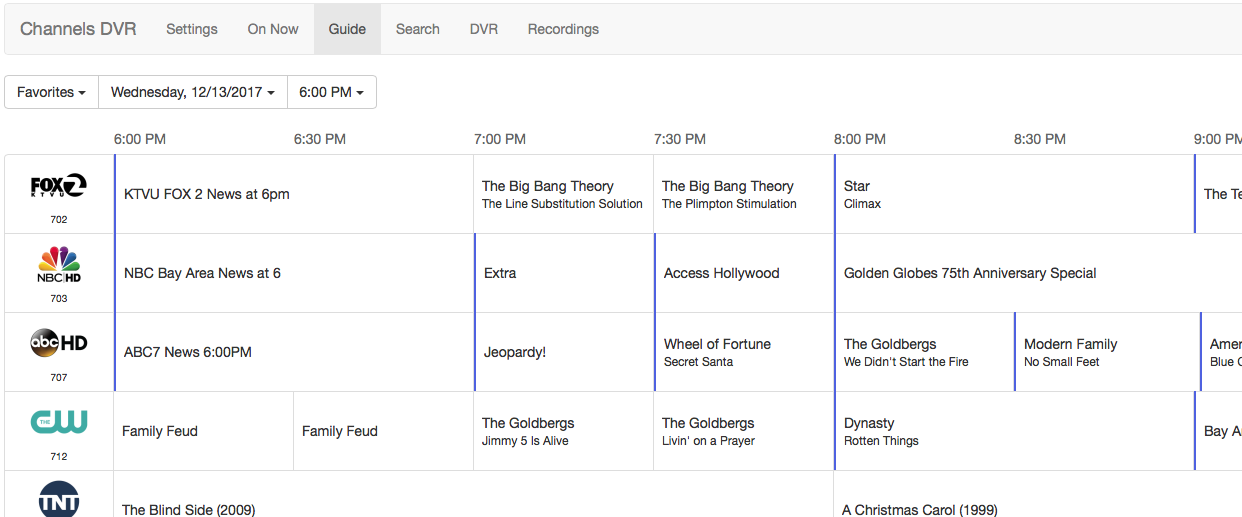The height and width of the screenshot is (517, 1242).
Task: Select the NBC HD peacock channel logo
Action: pyautogui.click(x=59, y=265)
